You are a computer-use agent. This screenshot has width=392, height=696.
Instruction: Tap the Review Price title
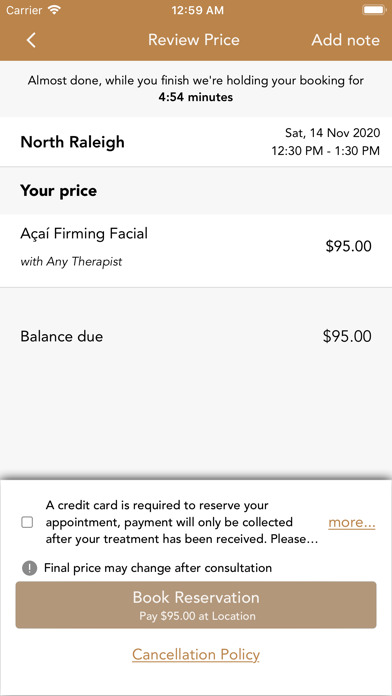point(194,40)
